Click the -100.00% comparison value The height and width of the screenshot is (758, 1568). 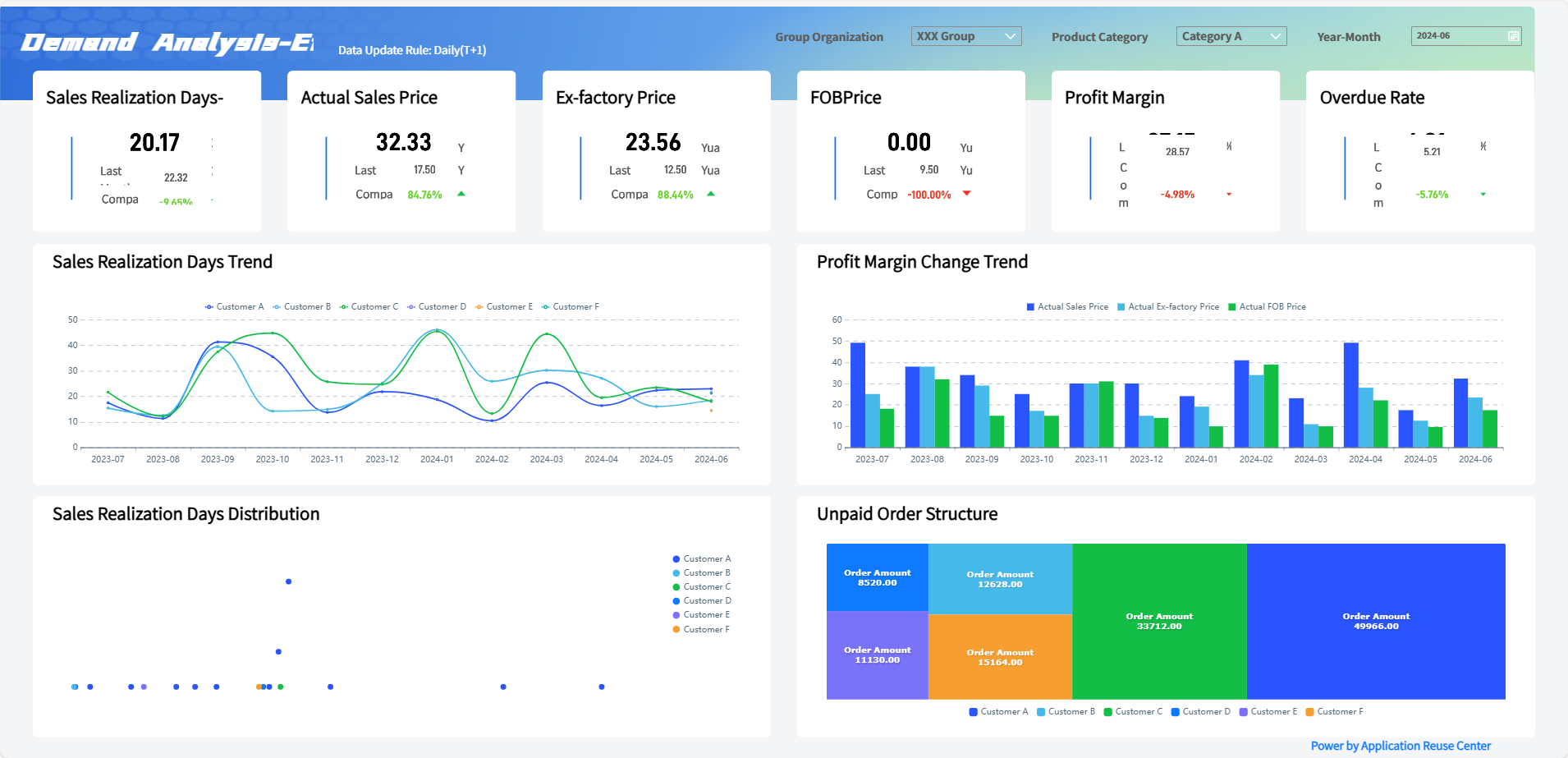click(929, 195)
